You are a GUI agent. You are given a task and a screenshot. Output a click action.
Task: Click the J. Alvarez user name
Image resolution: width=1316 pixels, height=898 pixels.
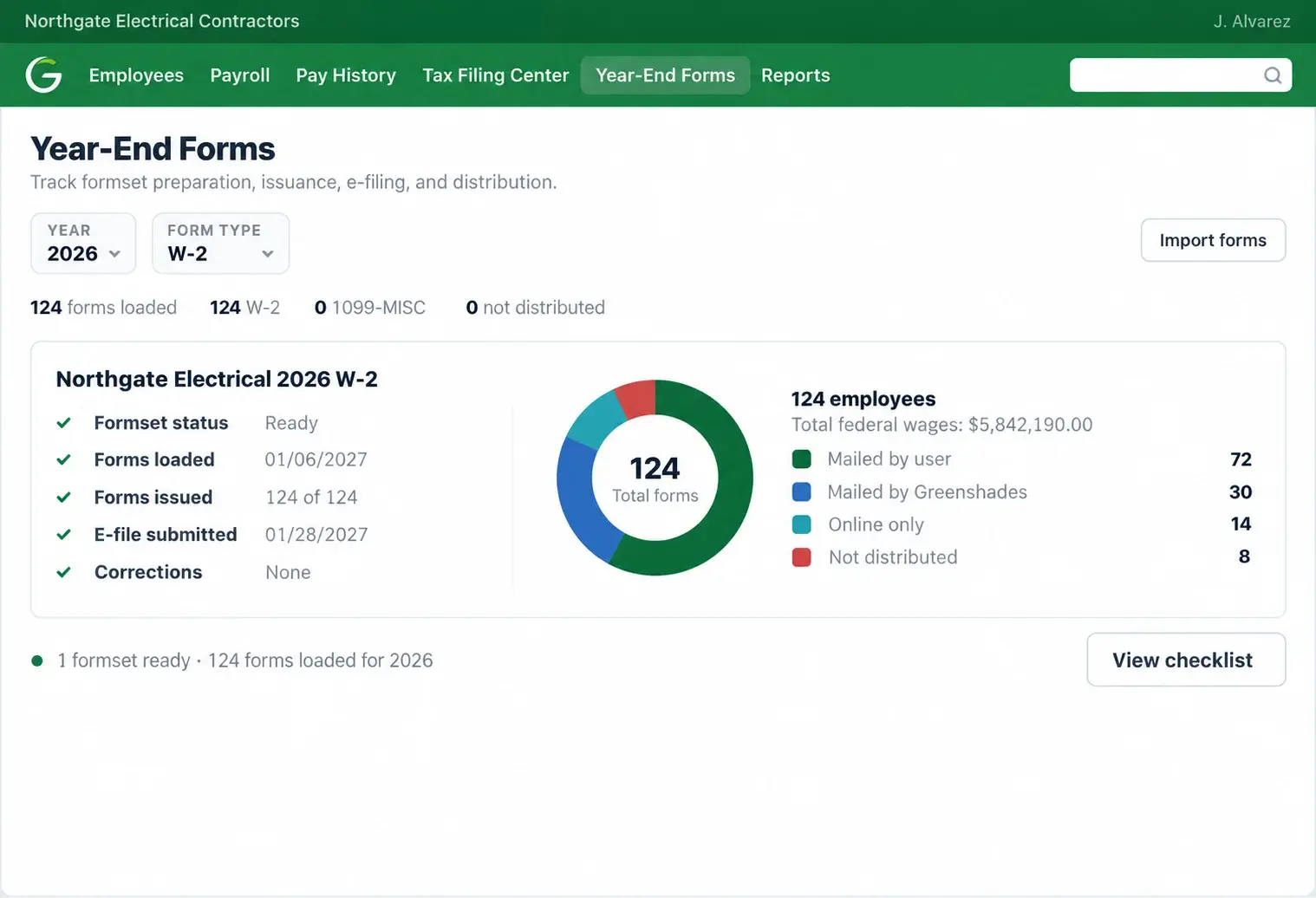(1252, 22)
